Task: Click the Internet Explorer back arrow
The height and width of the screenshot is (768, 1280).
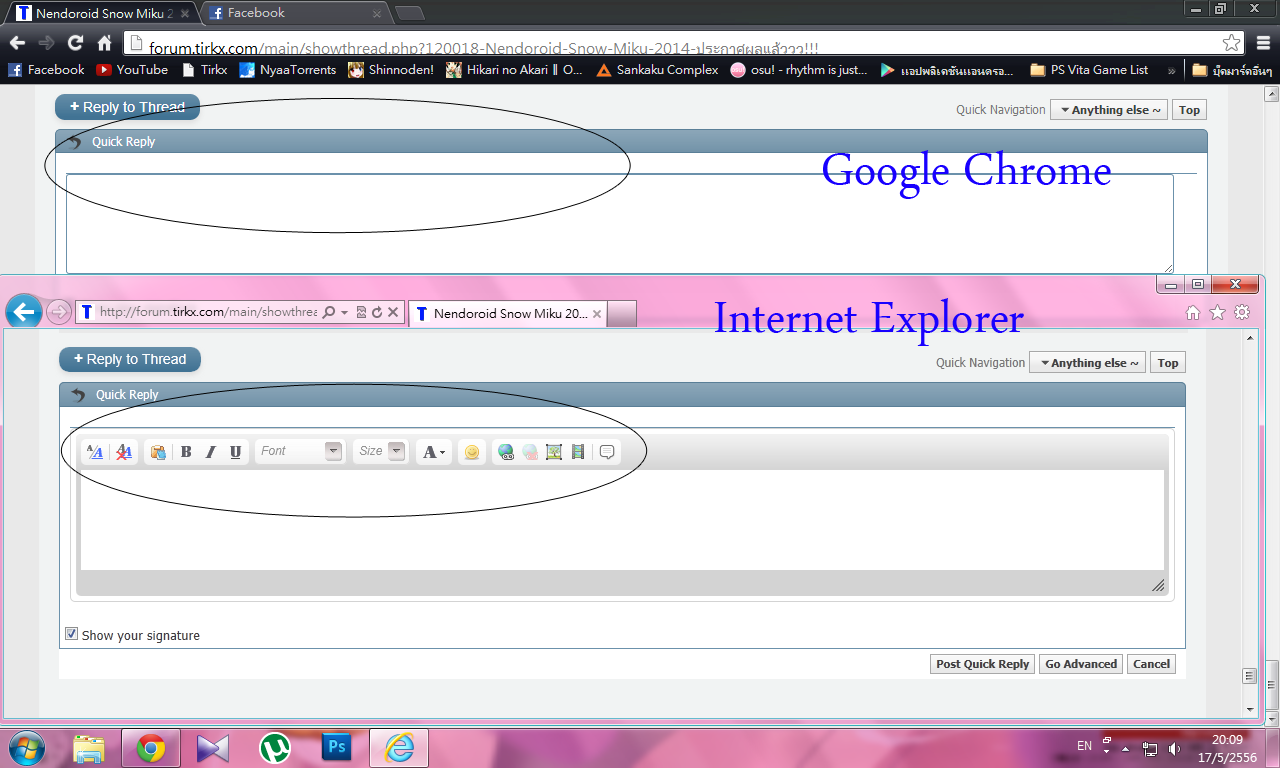Action: coord(23,313)
